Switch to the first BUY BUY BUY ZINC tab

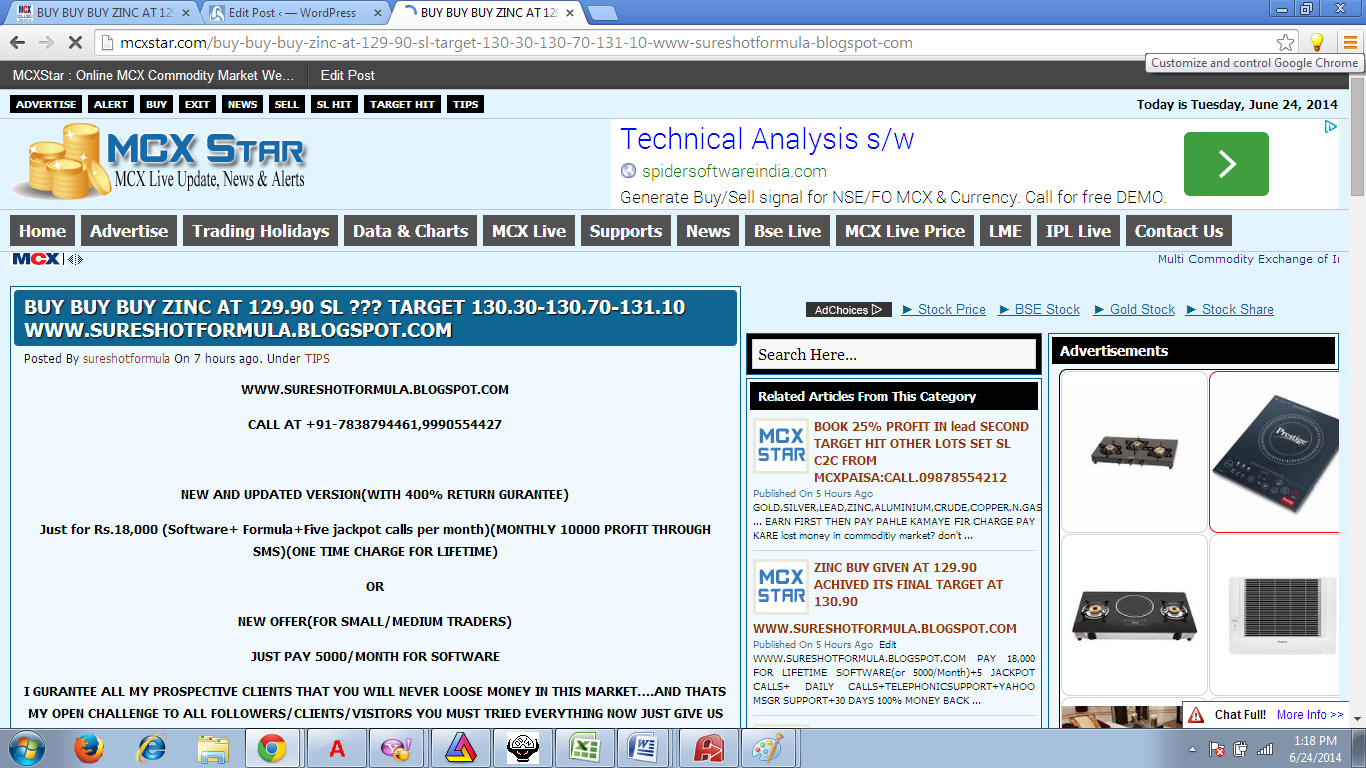point(98,12)
